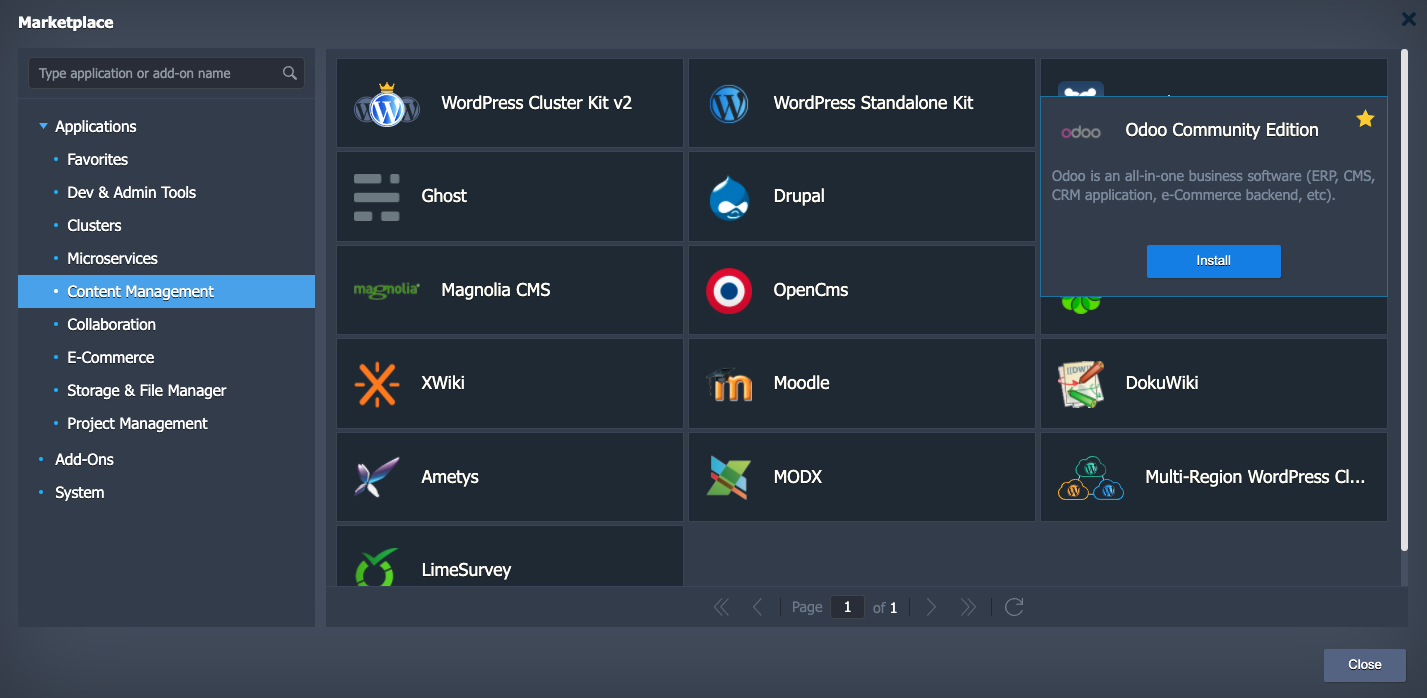Click the LimeSurvey green logo

(x=377, y=566)
